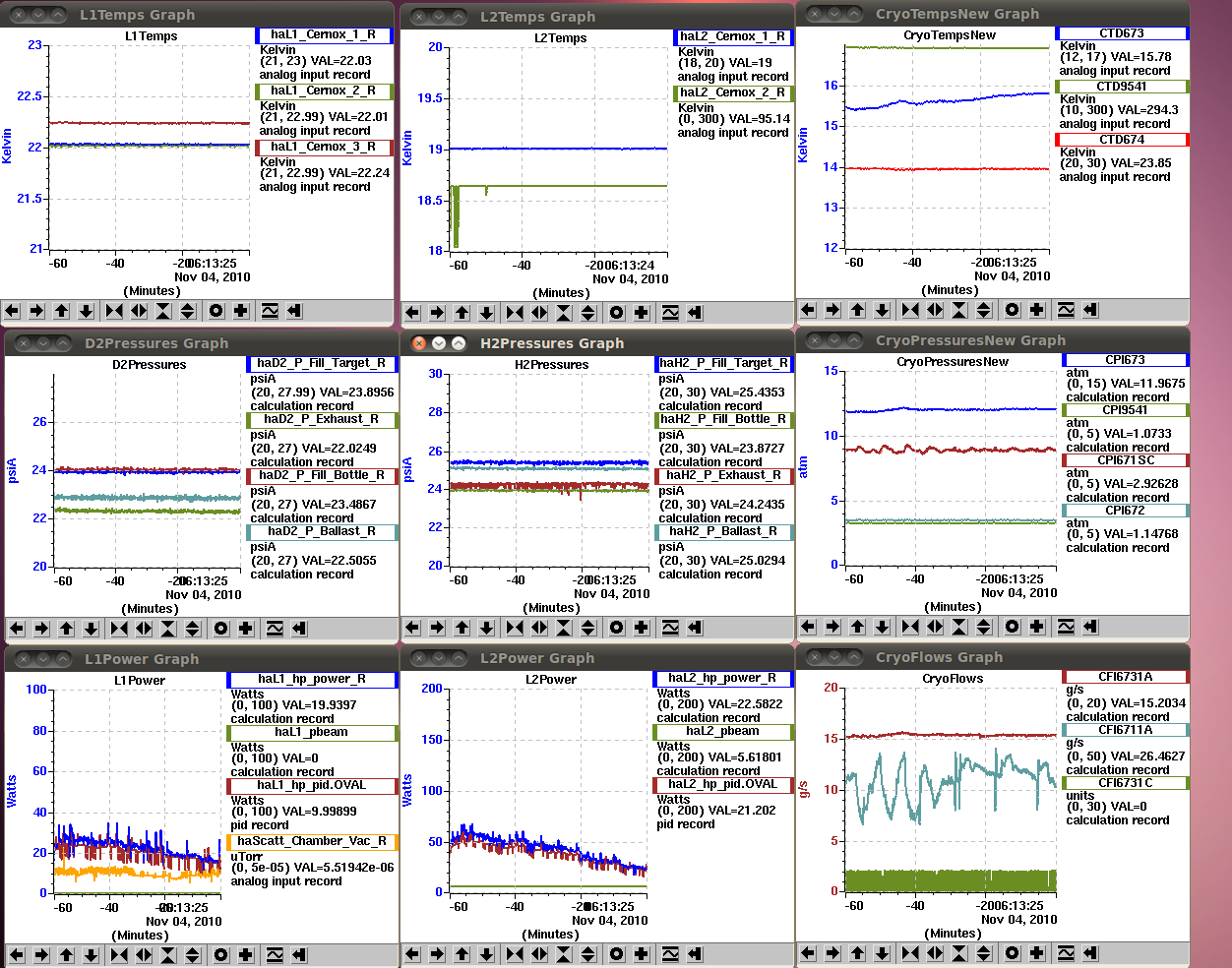Zoom out horizontally in D2Pressures Graph

pos(144,628)
